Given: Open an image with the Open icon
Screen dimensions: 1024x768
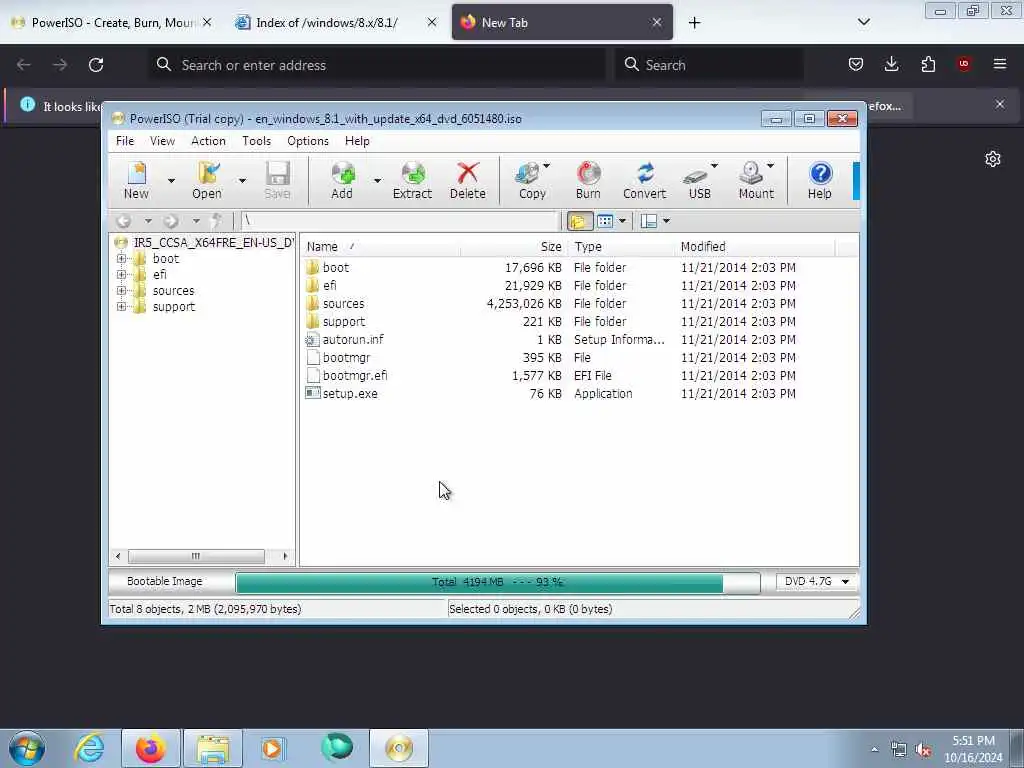Looking at the screenshot, I should click(207, 180).
